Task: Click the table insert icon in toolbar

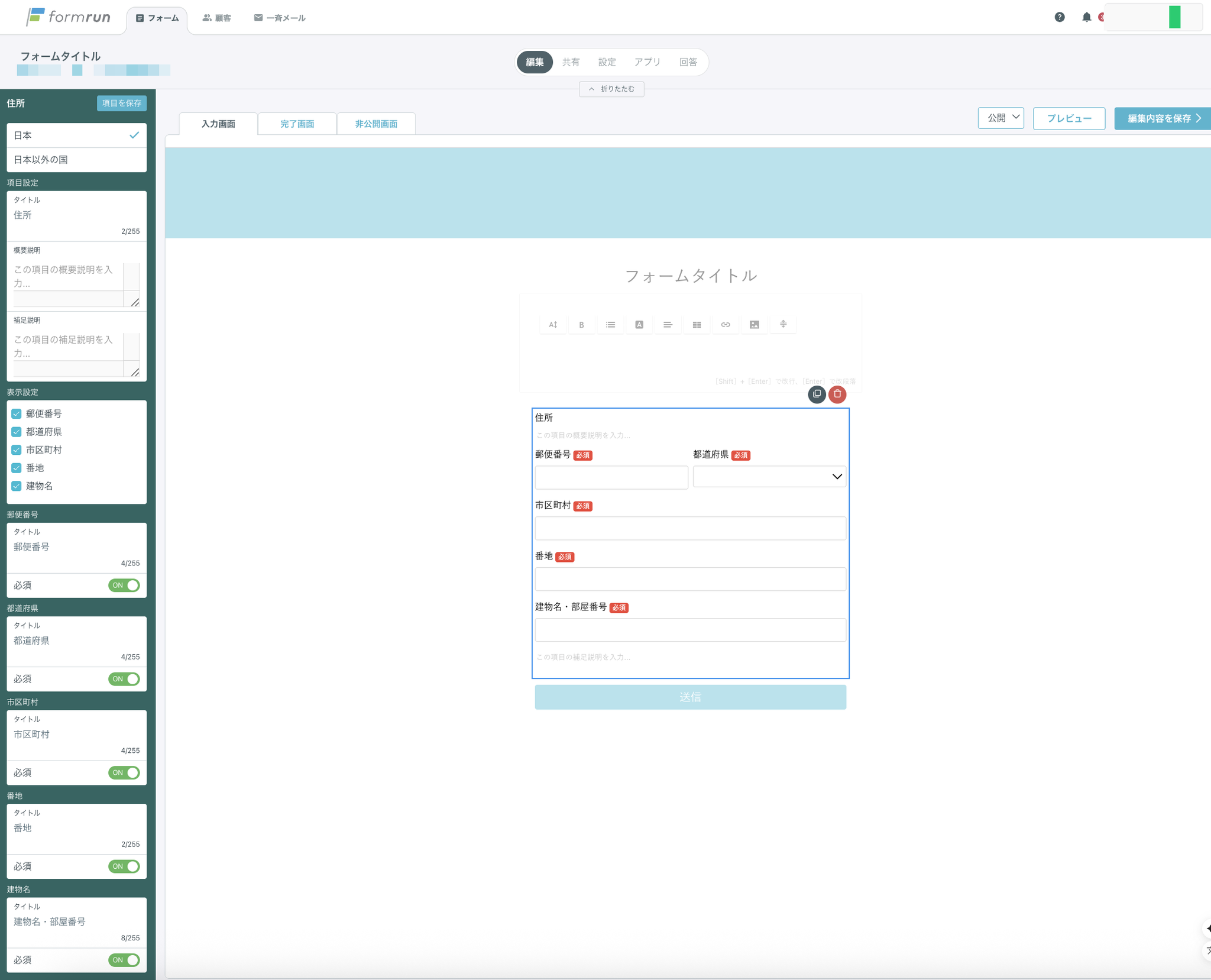Action: click(x=697, y=325)
